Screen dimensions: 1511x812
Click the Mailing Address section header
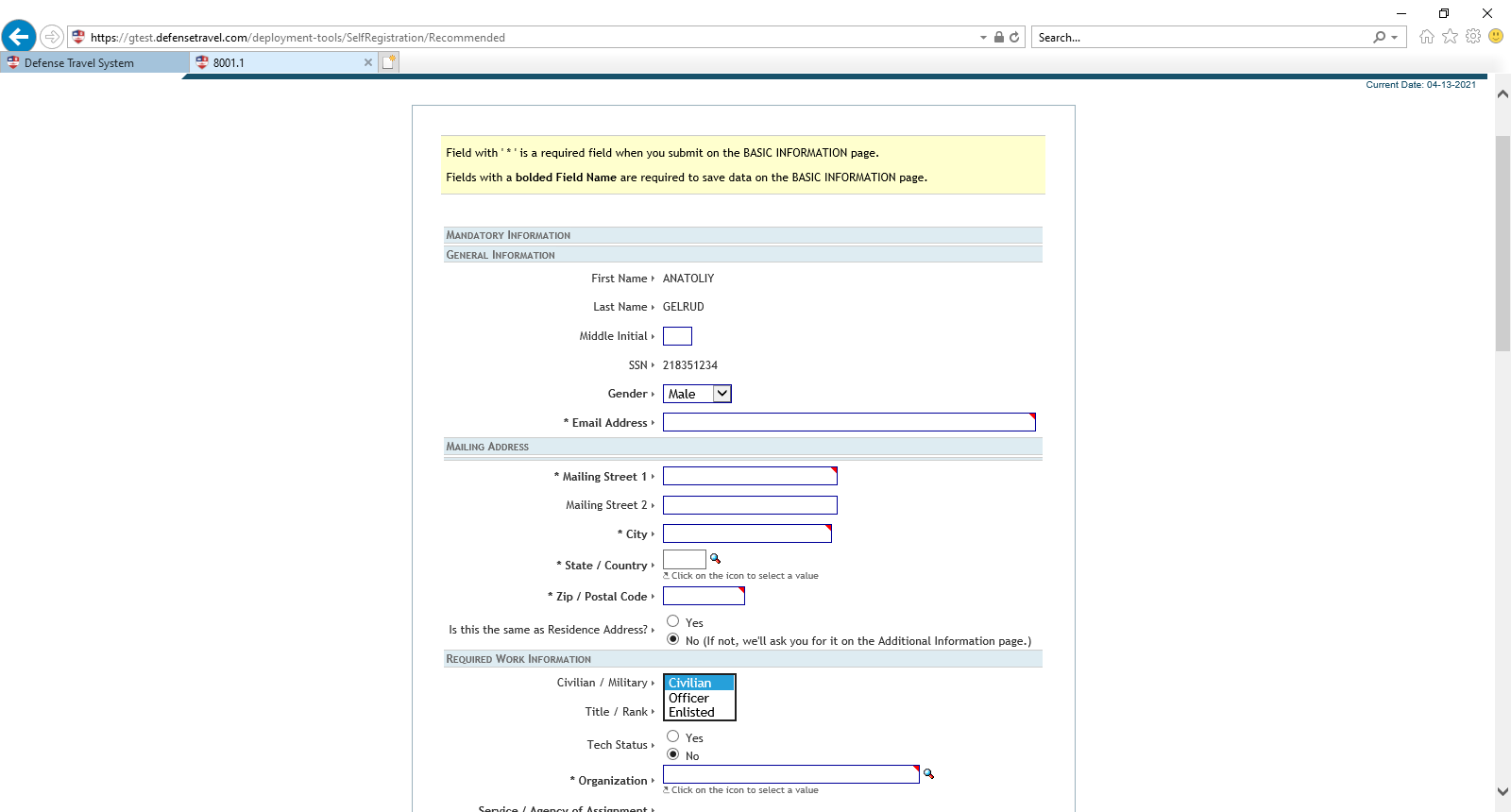tap(743, 447)
